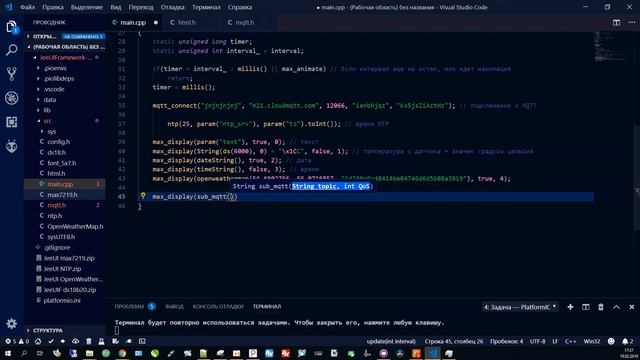Split the editor to the right

pos(616,22)
